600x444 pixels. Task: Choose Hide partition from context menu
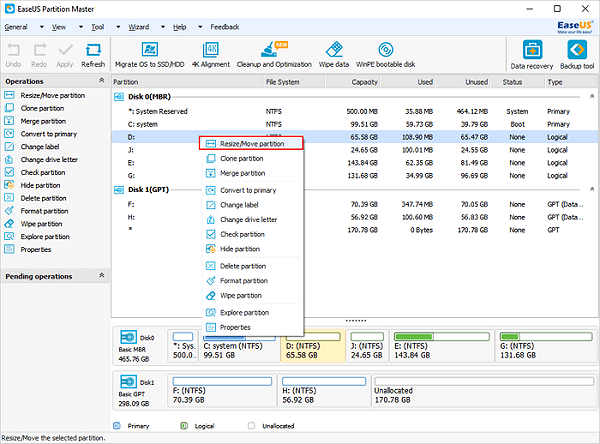[251, 249]
